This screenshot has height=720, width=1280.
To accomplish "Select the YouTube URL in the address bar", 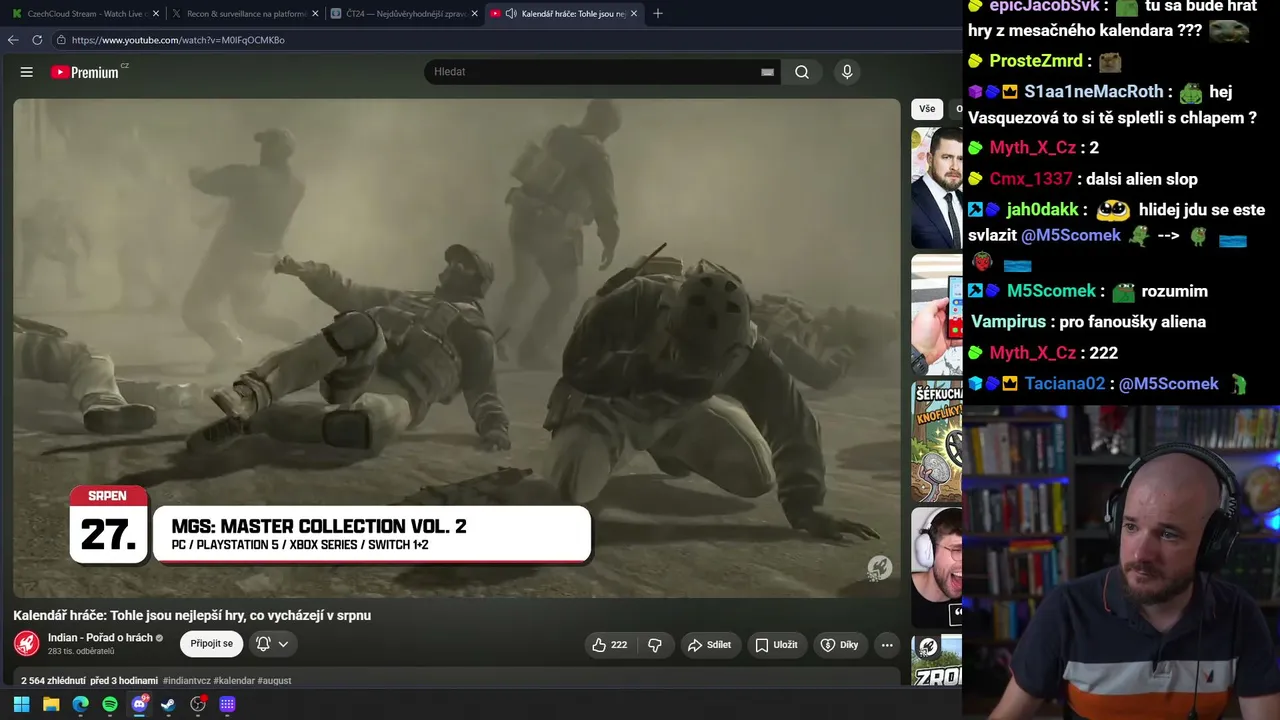I will click(x=178, y=40).
